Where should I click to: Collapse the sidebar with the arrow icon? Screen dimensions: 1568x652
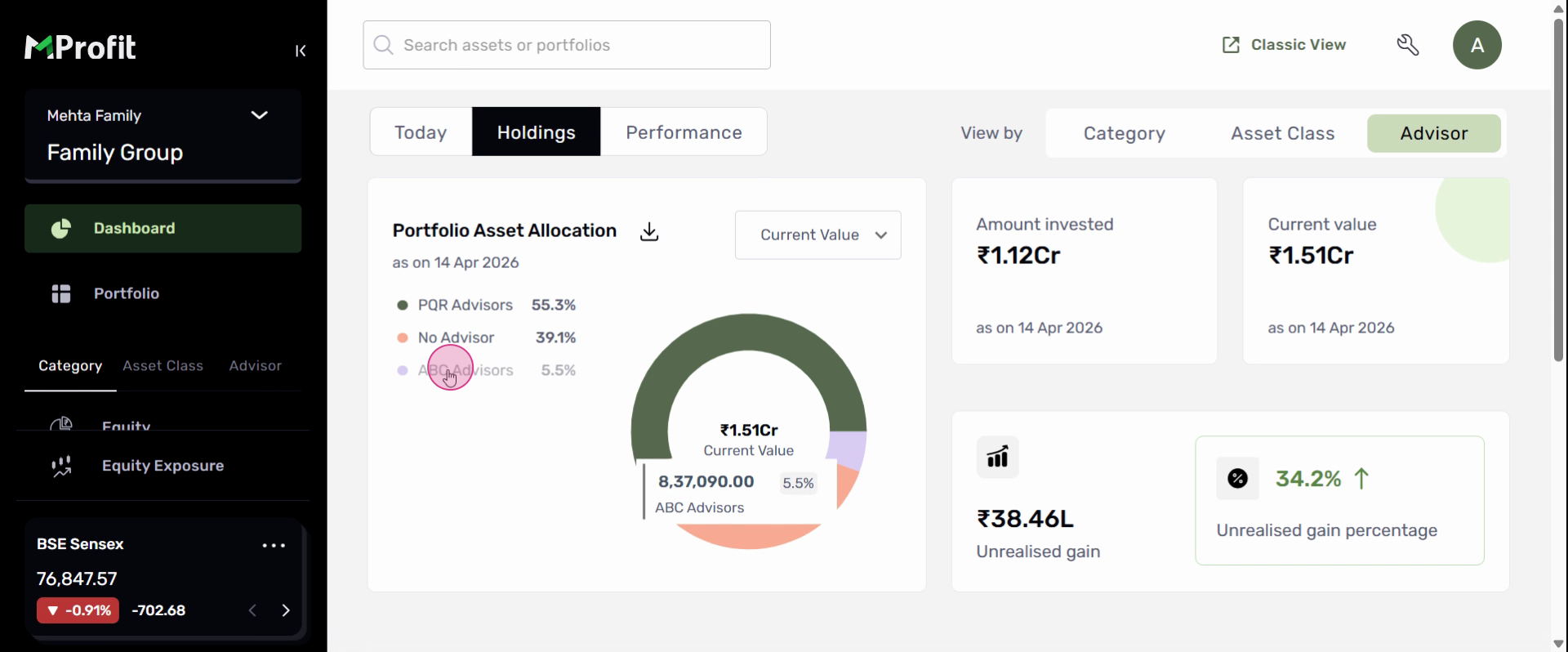[x=301, y=51]
